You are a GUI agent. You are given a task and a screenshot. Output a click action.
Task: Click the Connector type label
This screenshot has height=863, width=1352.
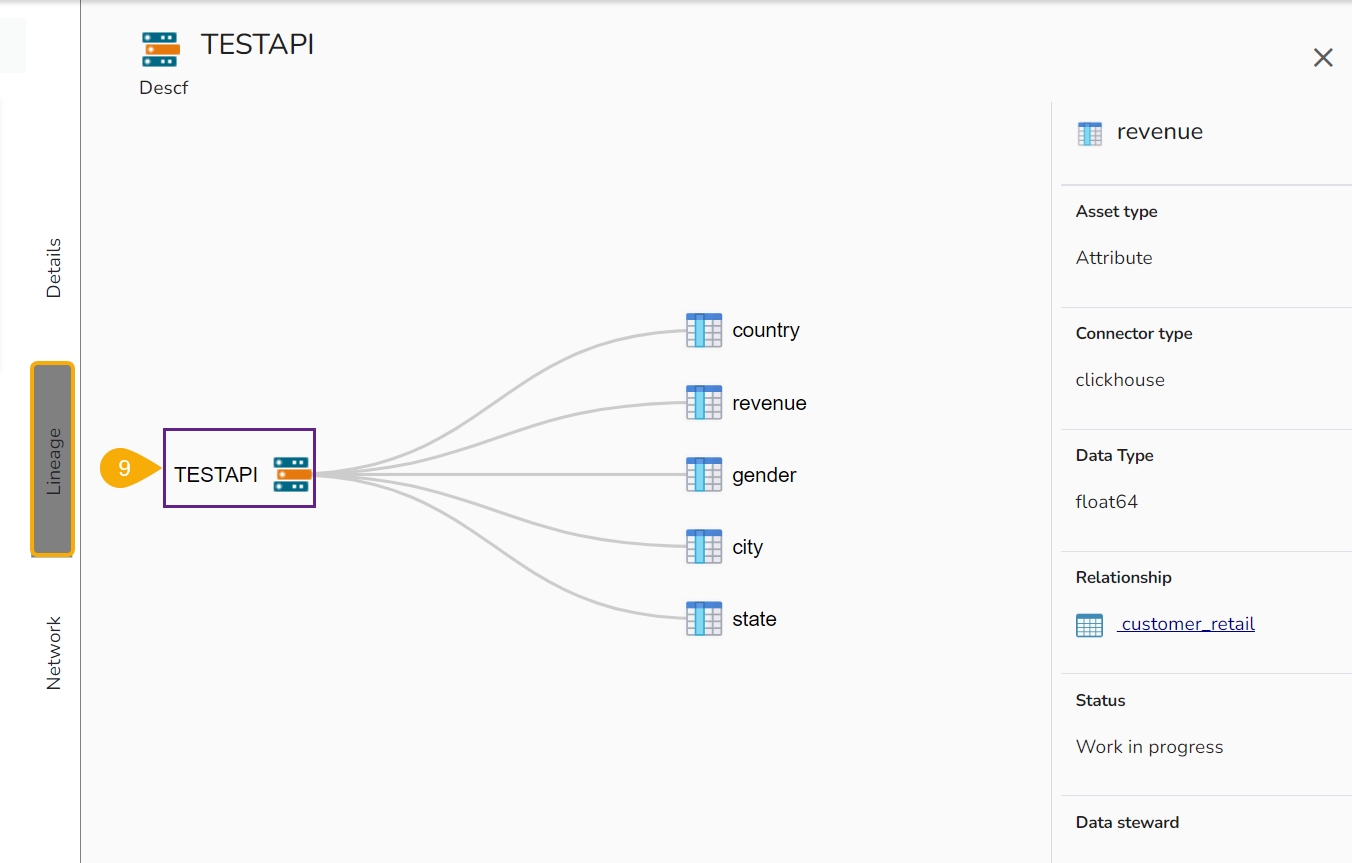[1134, 334]
